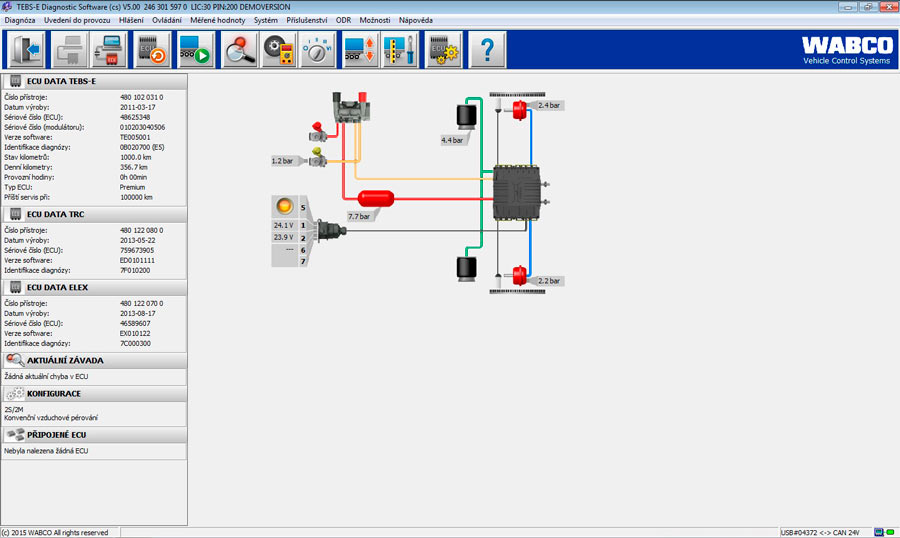Click 'Žádná aktuální chyba v ECU' message
This screenshot has width=900, height=538.
[46, 377]
